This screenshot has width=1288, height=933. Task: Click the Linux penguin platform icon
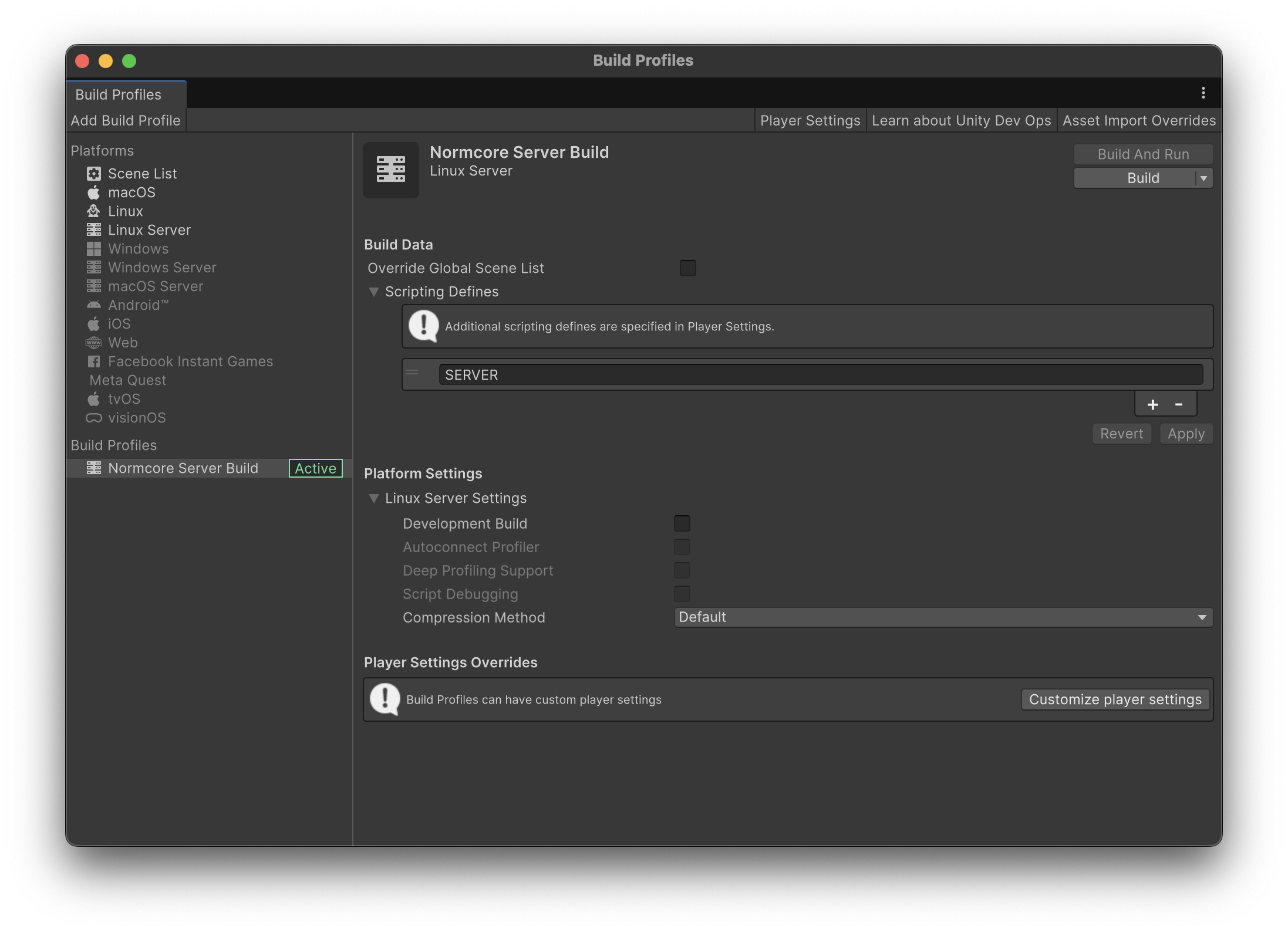[94, 211]
